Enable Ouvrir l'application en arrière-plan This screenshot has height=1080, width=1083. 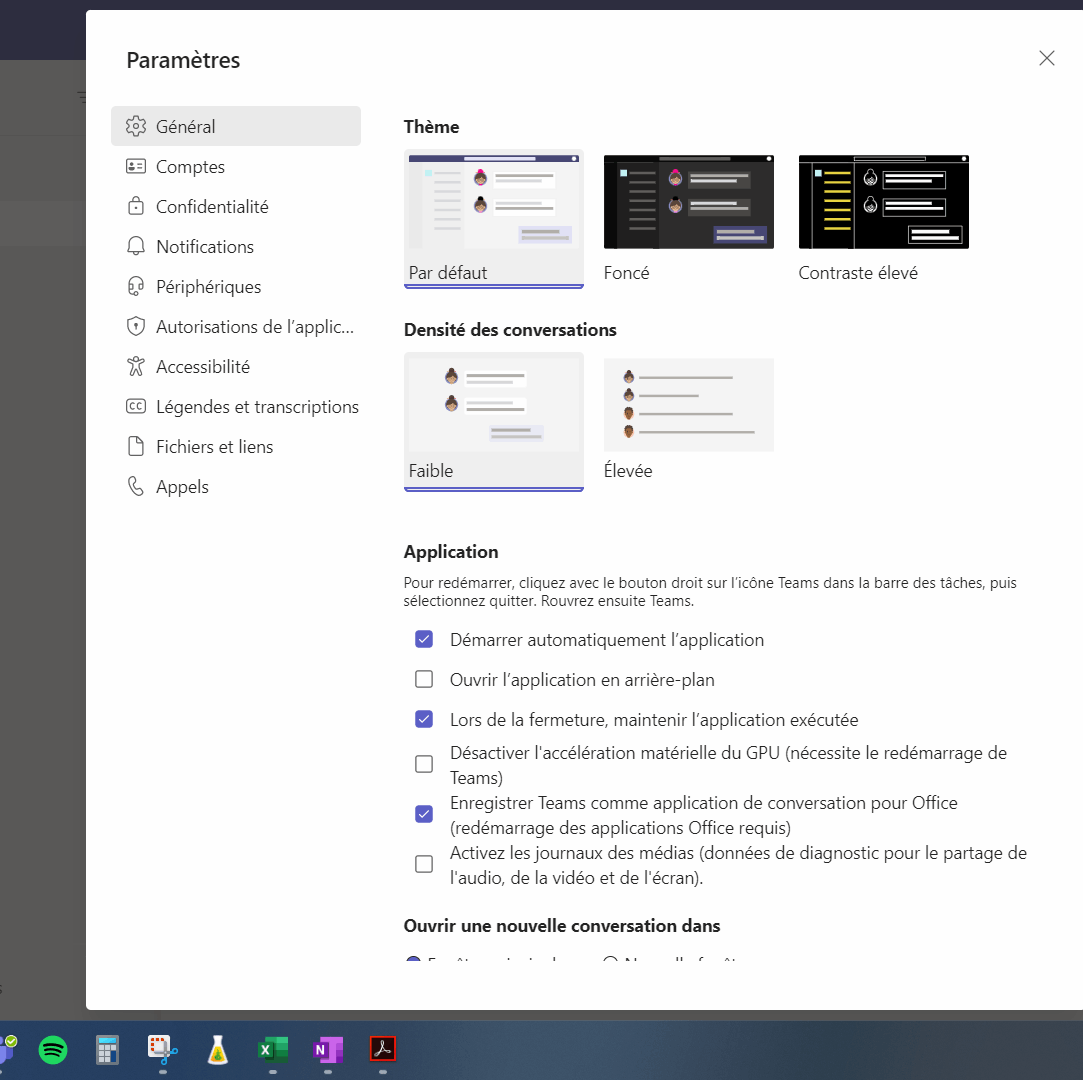pos(424,679)
